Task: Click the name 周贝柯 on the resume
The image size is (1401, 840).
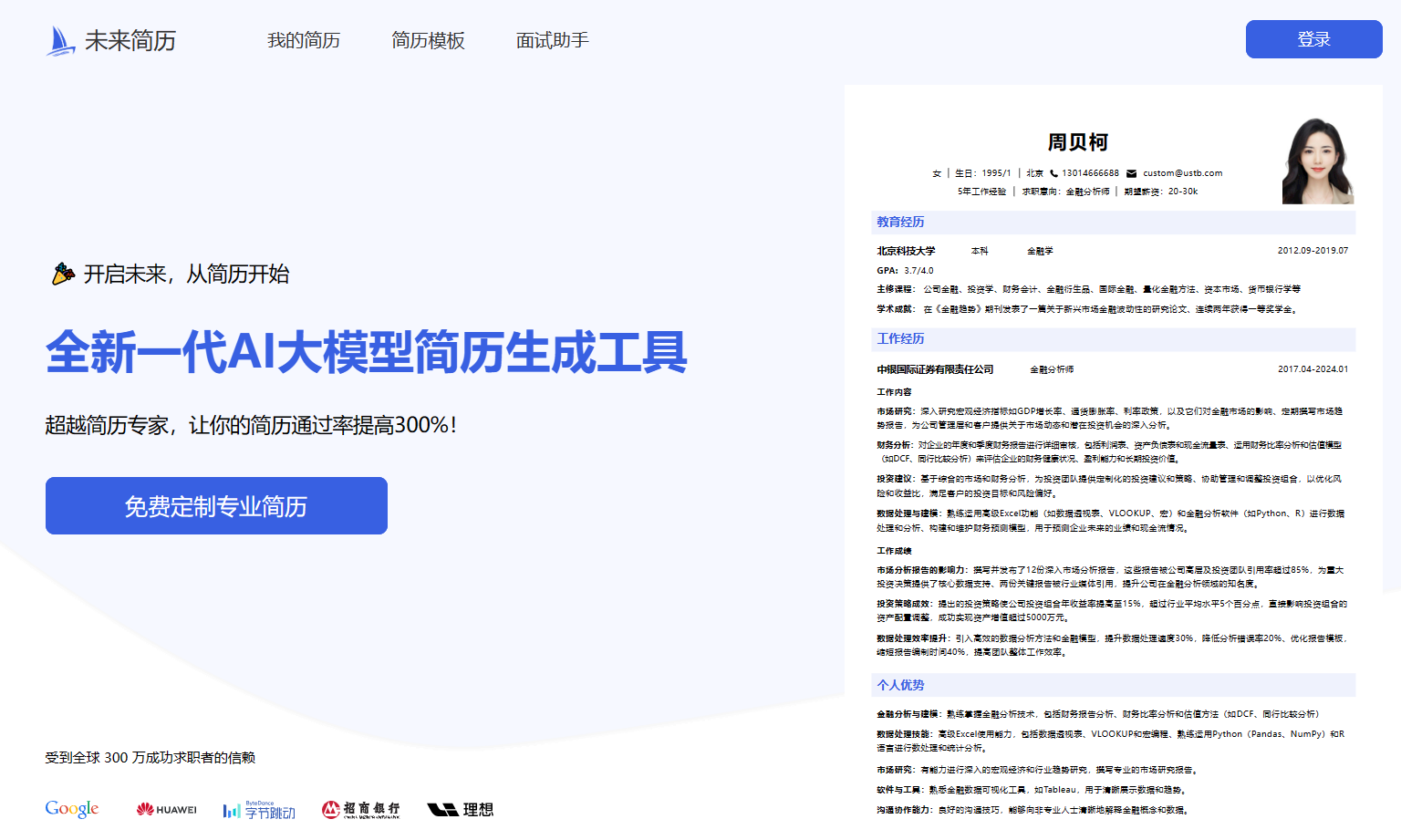Action: click(x=1077, y=142)
